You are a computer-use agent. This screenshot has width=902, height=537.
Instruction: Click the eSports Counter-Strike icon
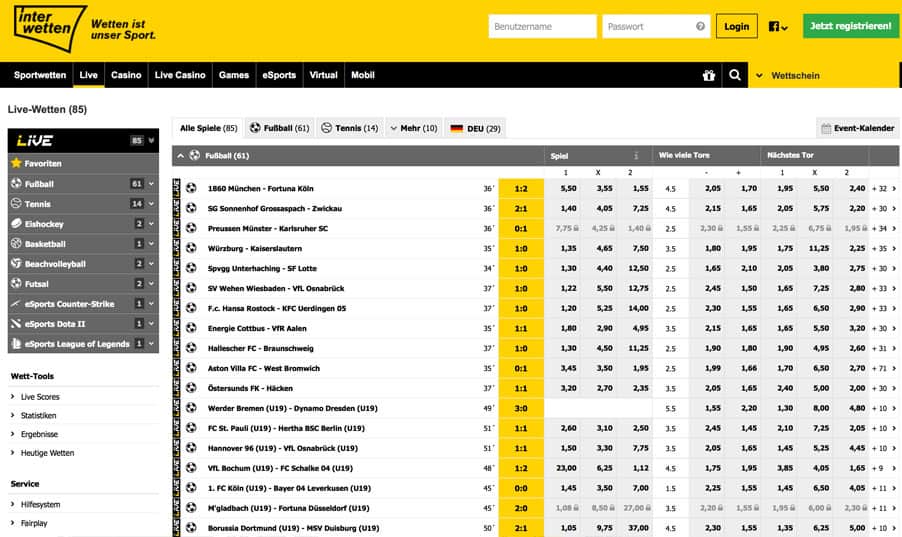point(16,303)
